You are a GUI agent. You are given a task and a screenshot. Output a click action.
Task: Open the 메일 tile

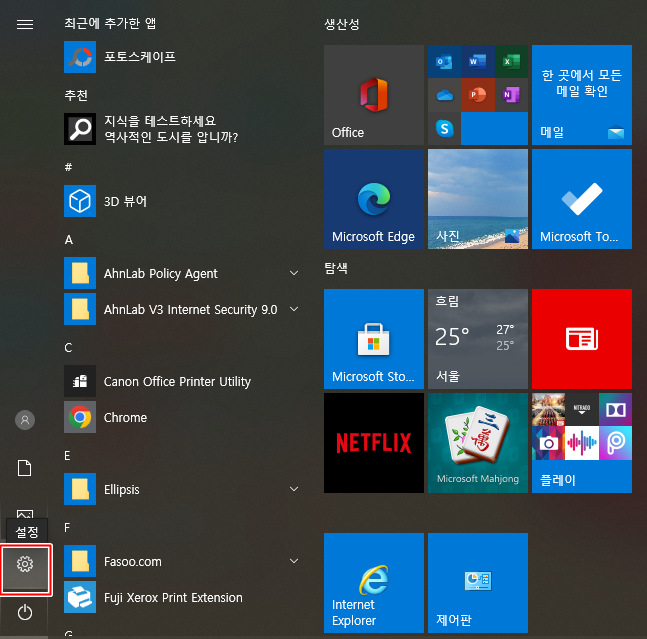click(x=582, y=95)
